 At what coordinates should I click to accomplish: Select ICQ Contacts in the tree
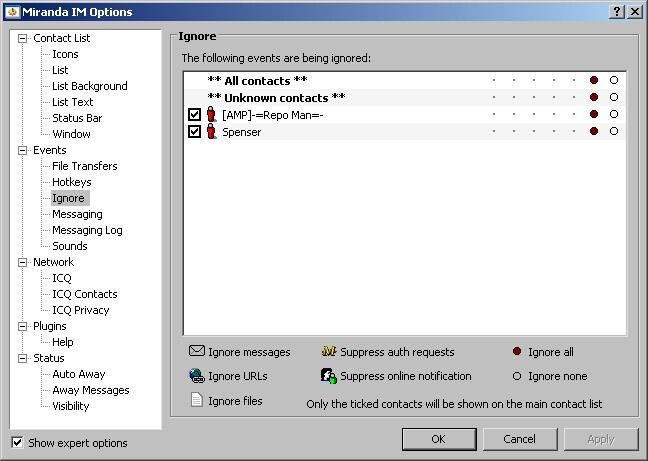point(85,294)
